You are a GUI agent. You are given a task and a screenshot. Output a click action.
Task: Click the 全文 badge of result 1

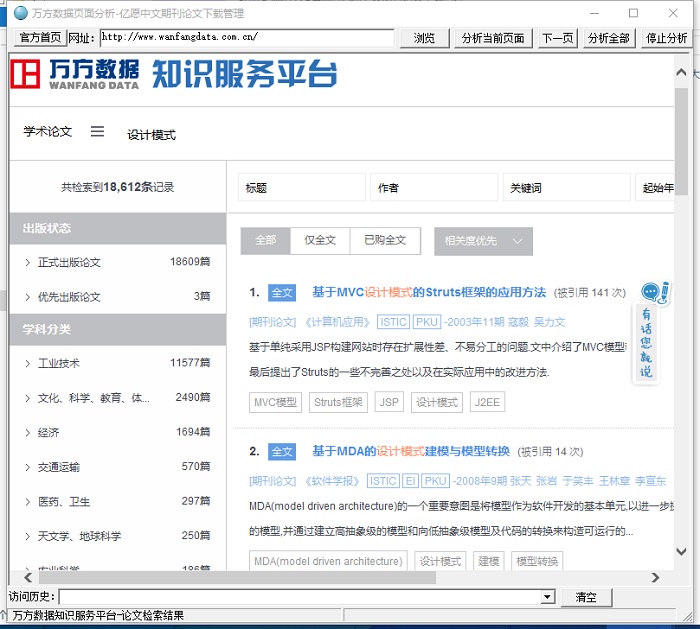tap(282, 293)
